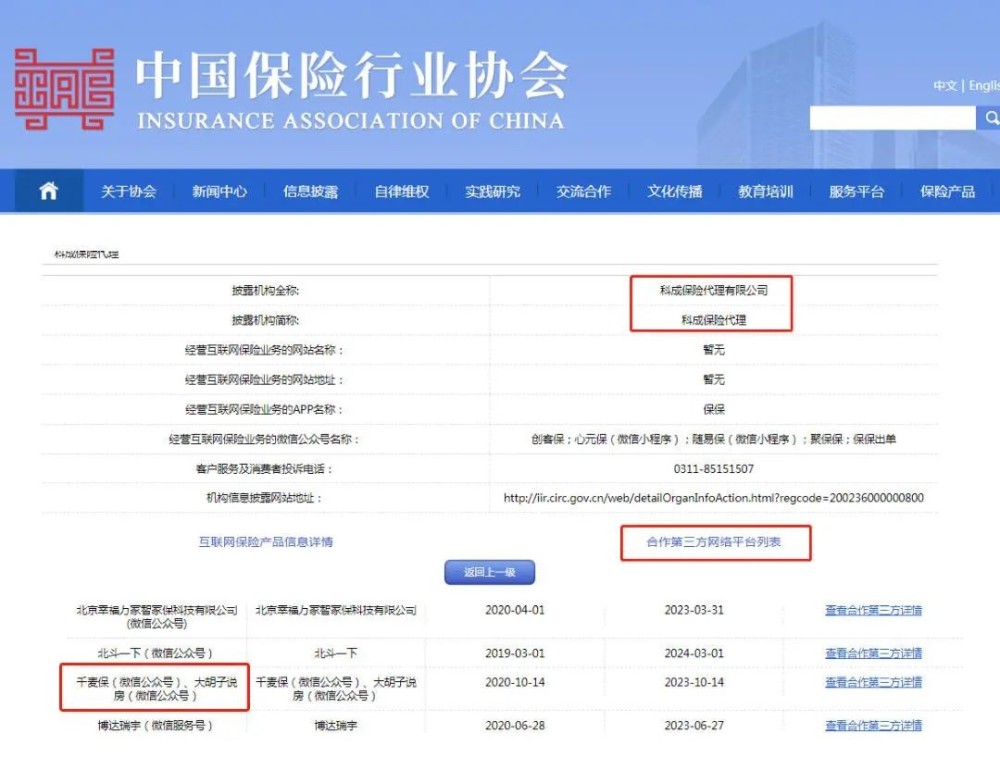Switch language to 中文
Screen dimensions: 1000x758
coord(945,85)
